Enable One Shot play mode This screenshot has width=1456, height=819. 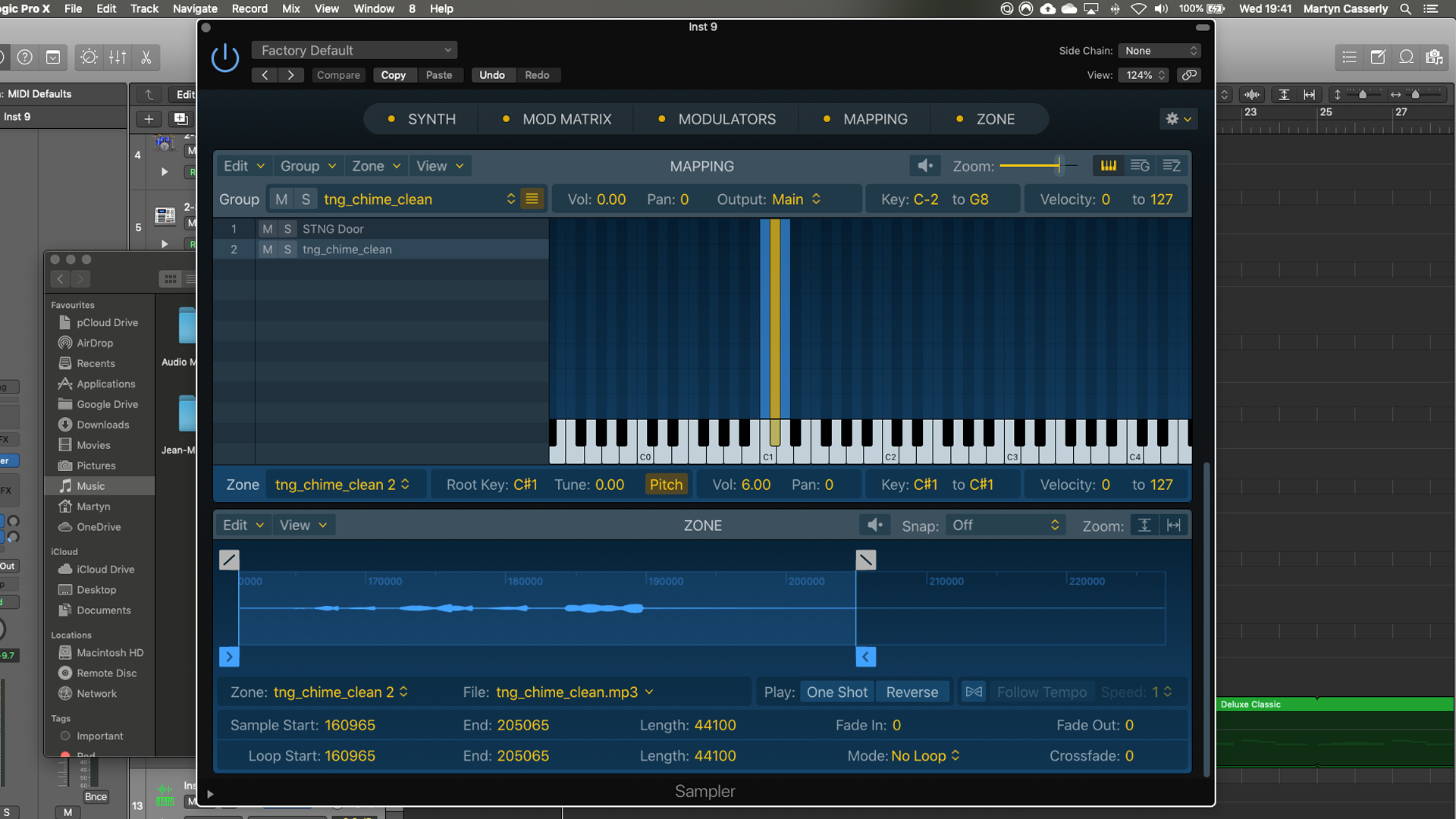click(836, 692)
